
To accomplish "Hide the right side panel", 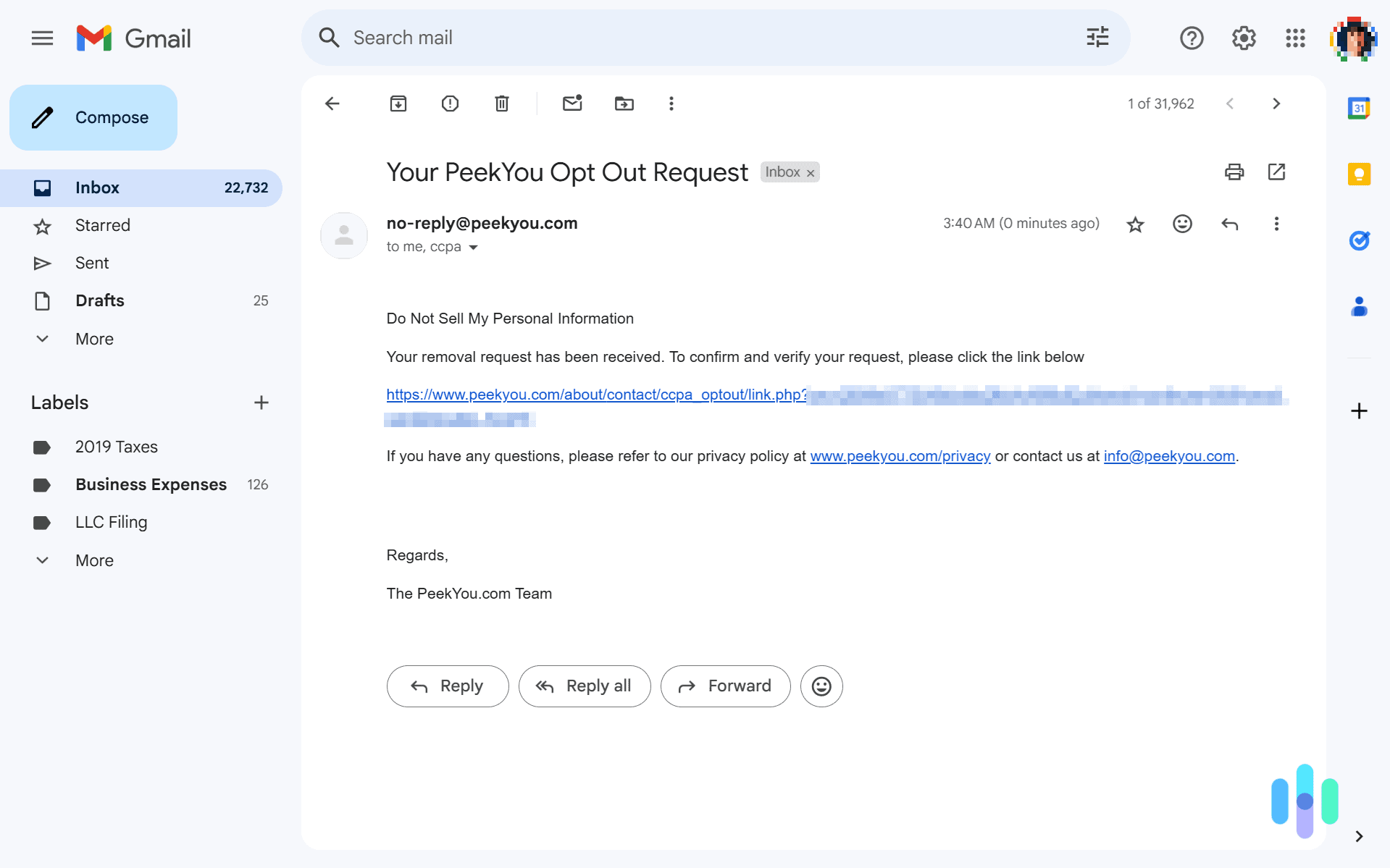I will pyautogui.click(x=1357, y=837).
